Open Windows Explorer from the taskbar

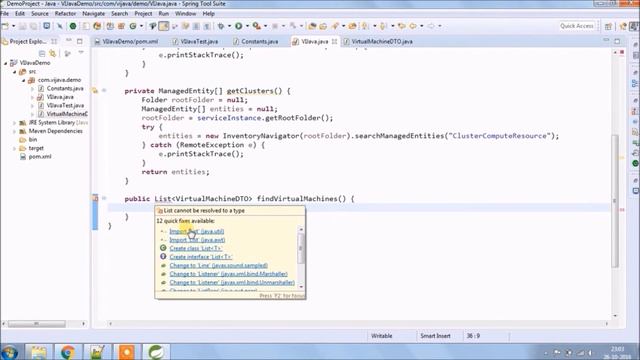(39, 352)
